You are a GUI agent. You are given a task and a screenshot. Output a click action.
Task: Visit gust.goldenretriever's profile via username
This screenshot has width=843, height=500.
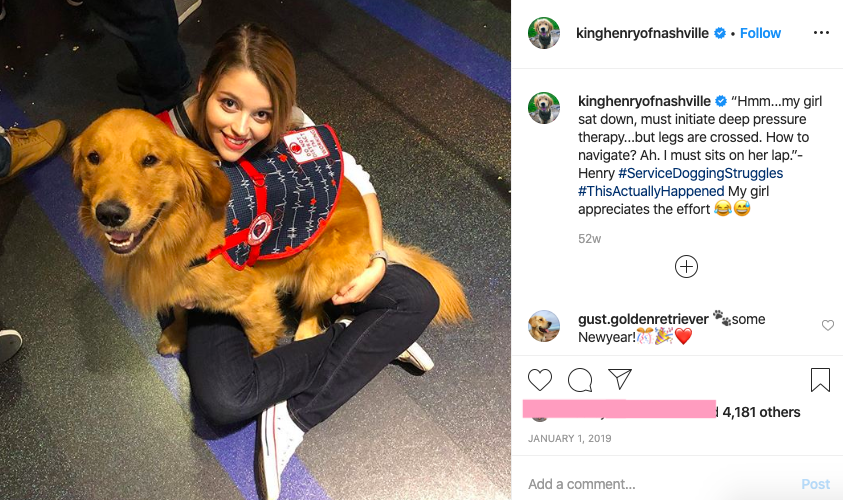(x=643, y=319)
